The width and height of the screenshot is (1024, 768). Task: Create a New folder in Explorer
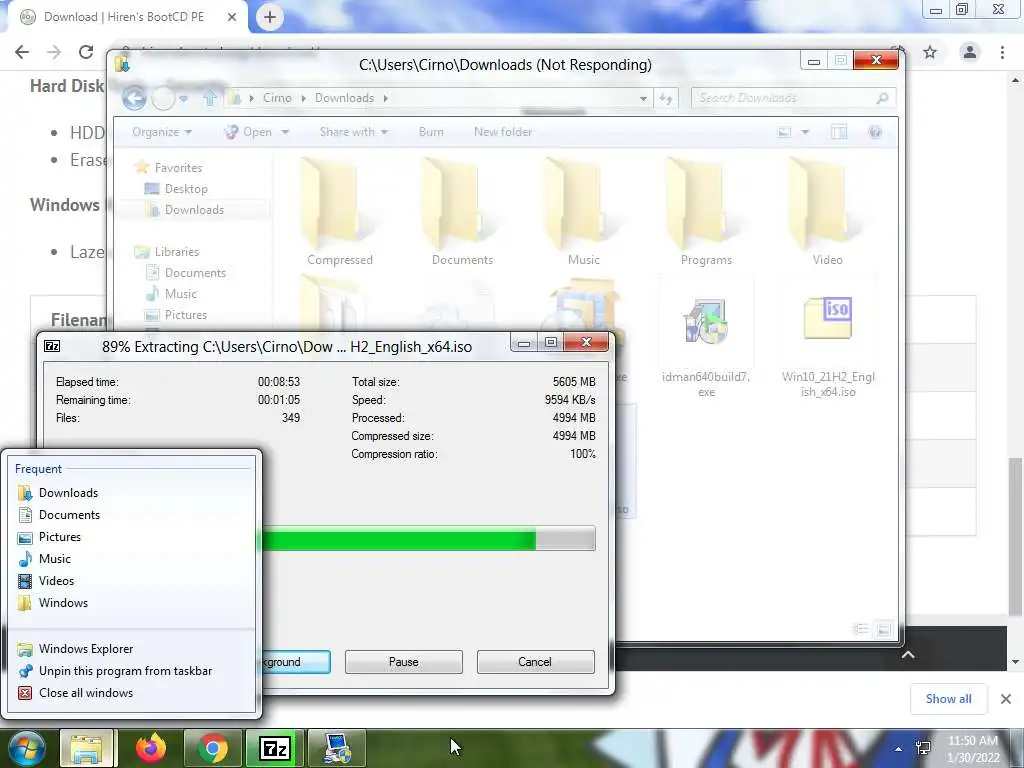(x=503, y=132)
